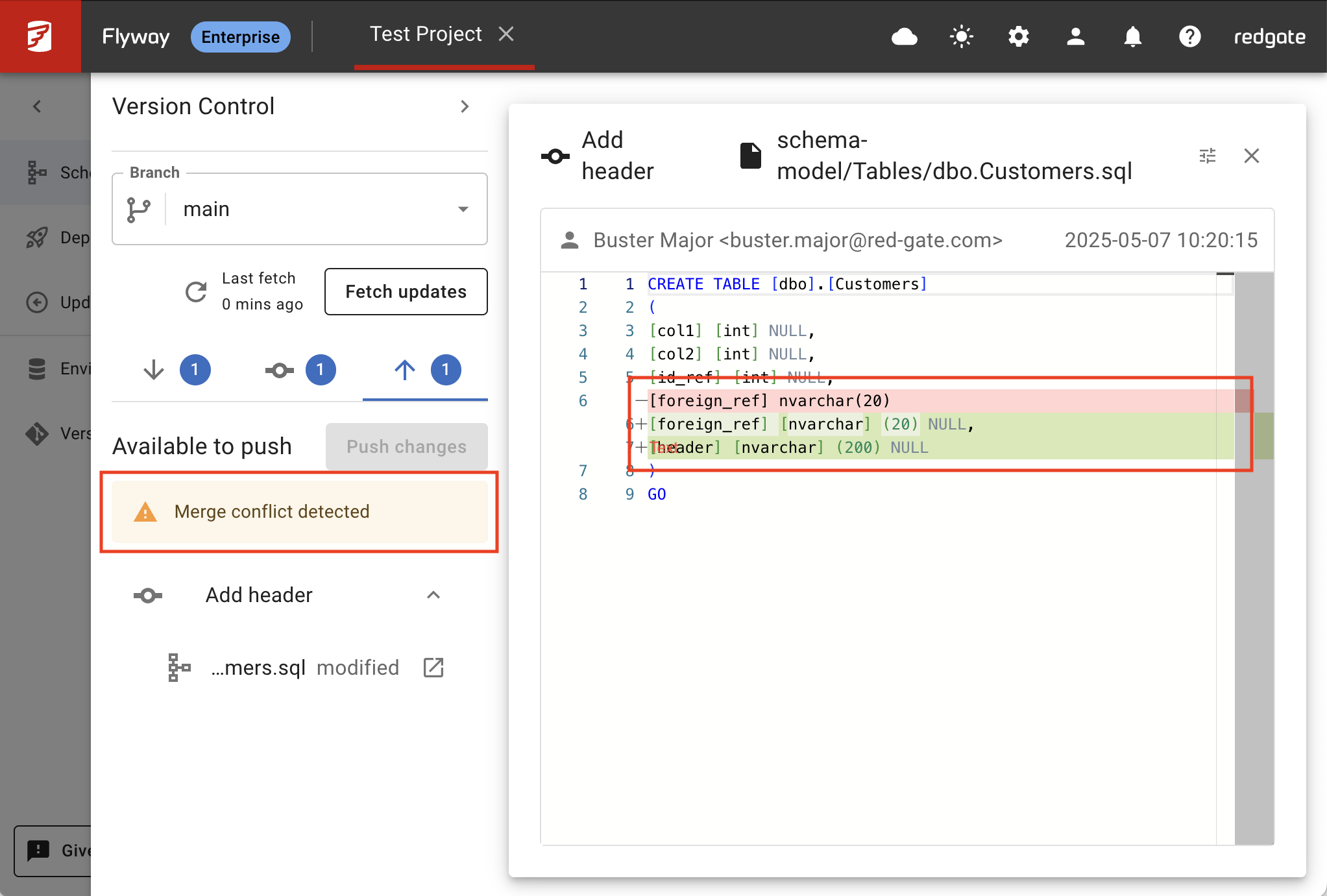Screen dimensions: 1327x896
Task: Switch to the commit tab
Action: tap(300, 370)
